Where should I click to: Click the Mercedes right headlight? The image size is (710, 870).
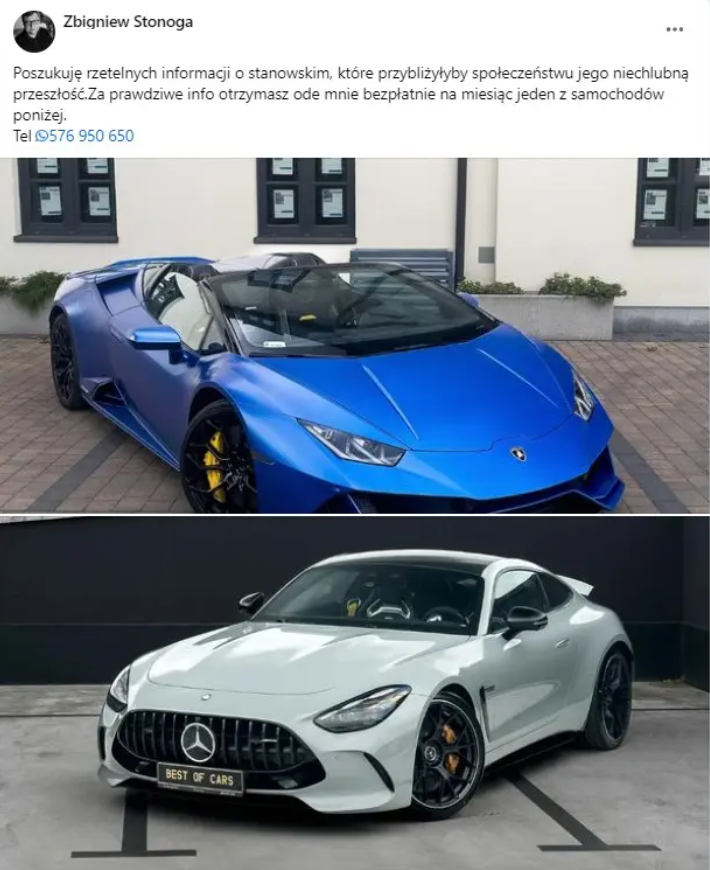coord(363,709)
